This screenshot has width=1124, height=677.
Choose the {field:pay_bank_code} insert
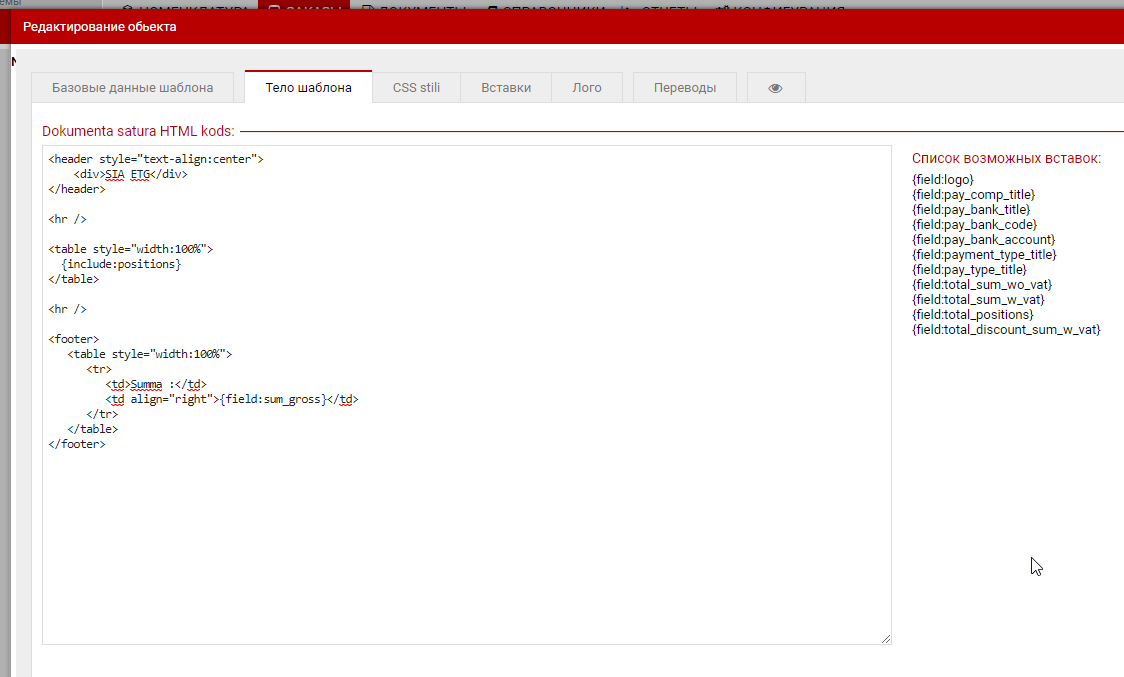pyautogui.click(x=974, y=225)
